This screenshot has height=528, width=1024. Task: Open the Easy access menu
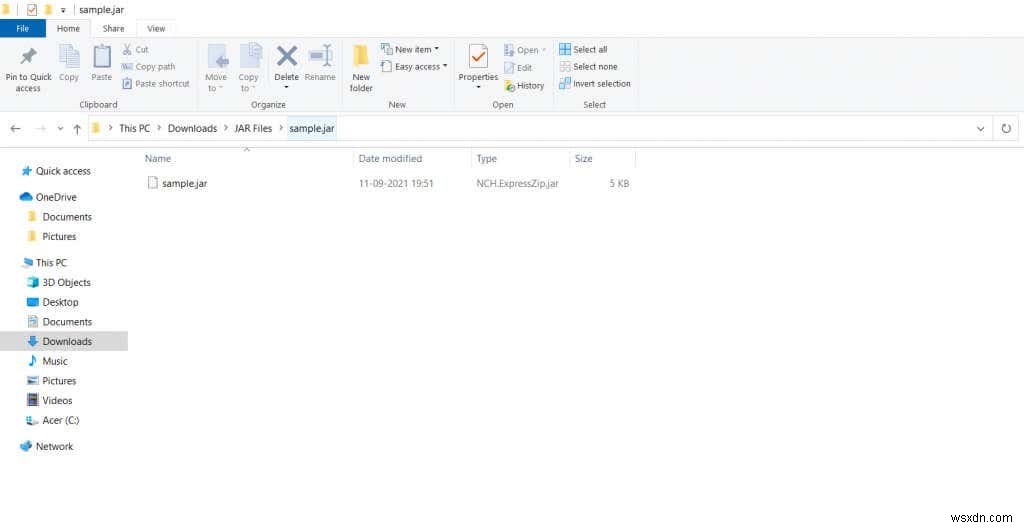[413, 67]
